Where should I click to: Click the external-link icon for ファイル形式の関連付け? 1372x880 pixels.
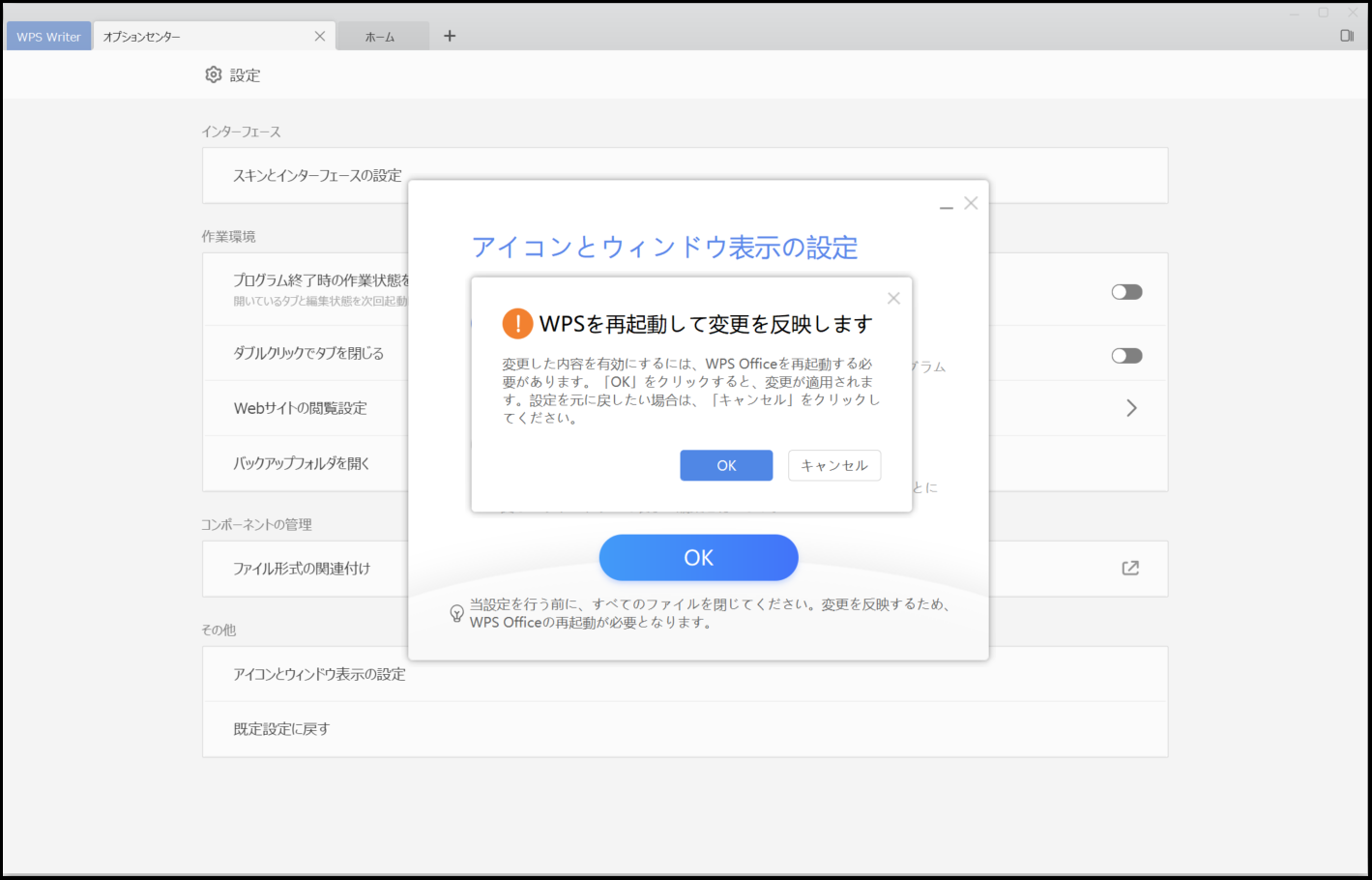[x=1130, y=569]
